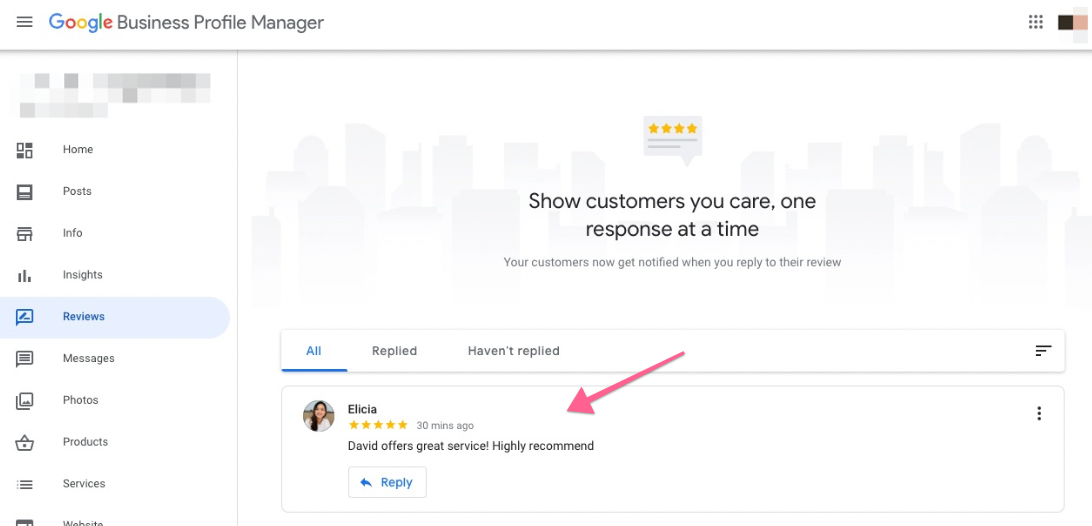
Task: Open the sort reviews menu
Action: coord(1043,350)
